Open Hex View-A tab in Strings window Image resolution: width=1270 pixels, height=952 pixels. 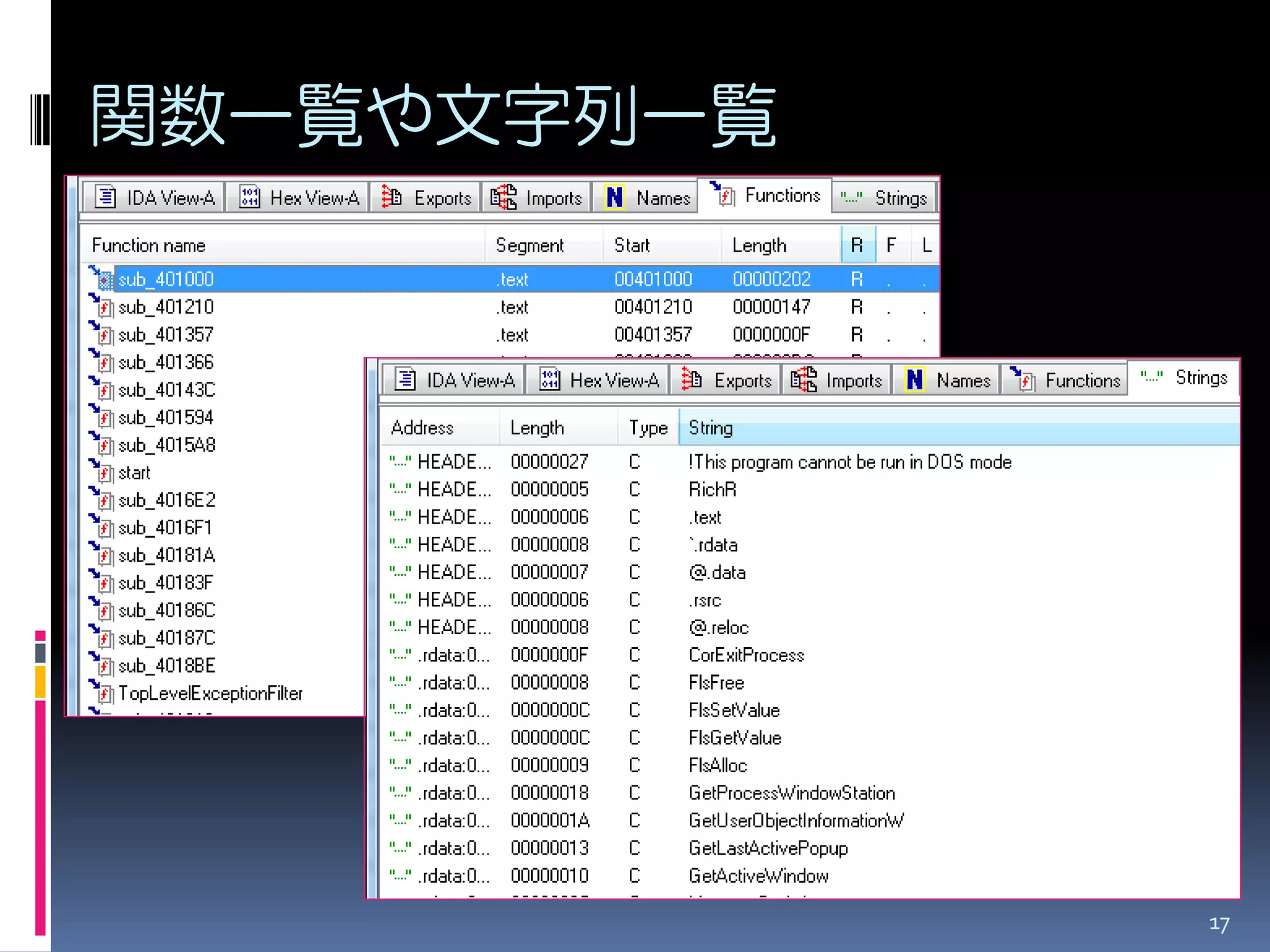pyautogui.click(x=598, y=380)
